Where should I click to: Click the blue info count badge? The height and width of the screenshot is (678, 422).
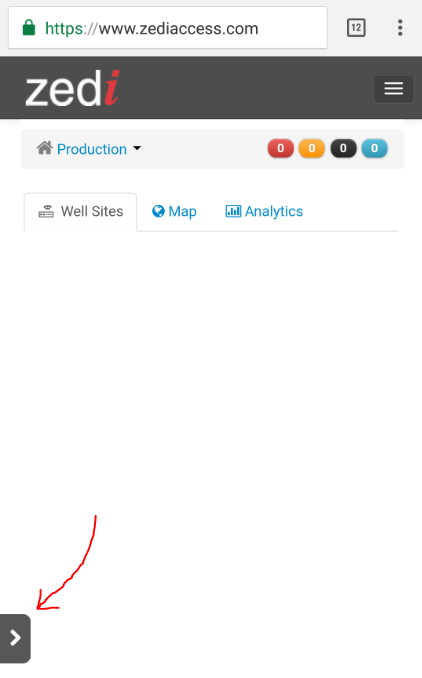374,148
